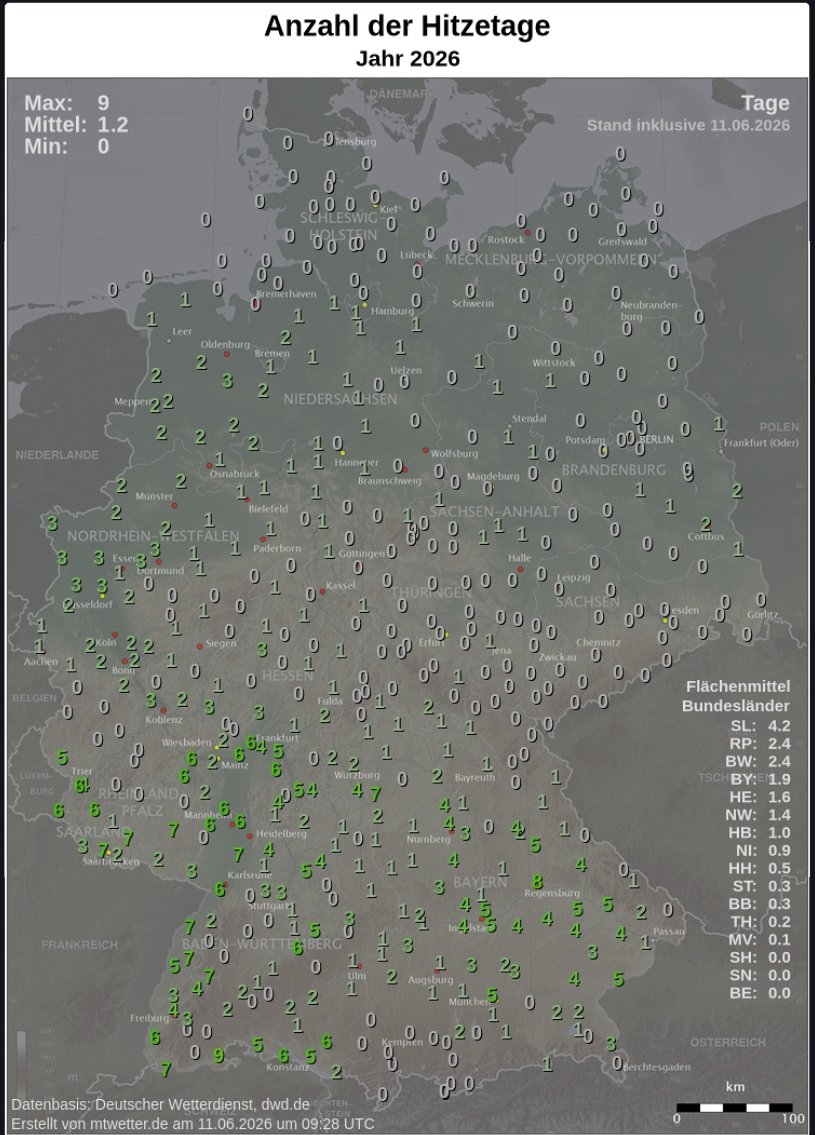
Task: Select the 'BB: 0.3' state average
Action: pyautogui.click(x=759, y=904)
